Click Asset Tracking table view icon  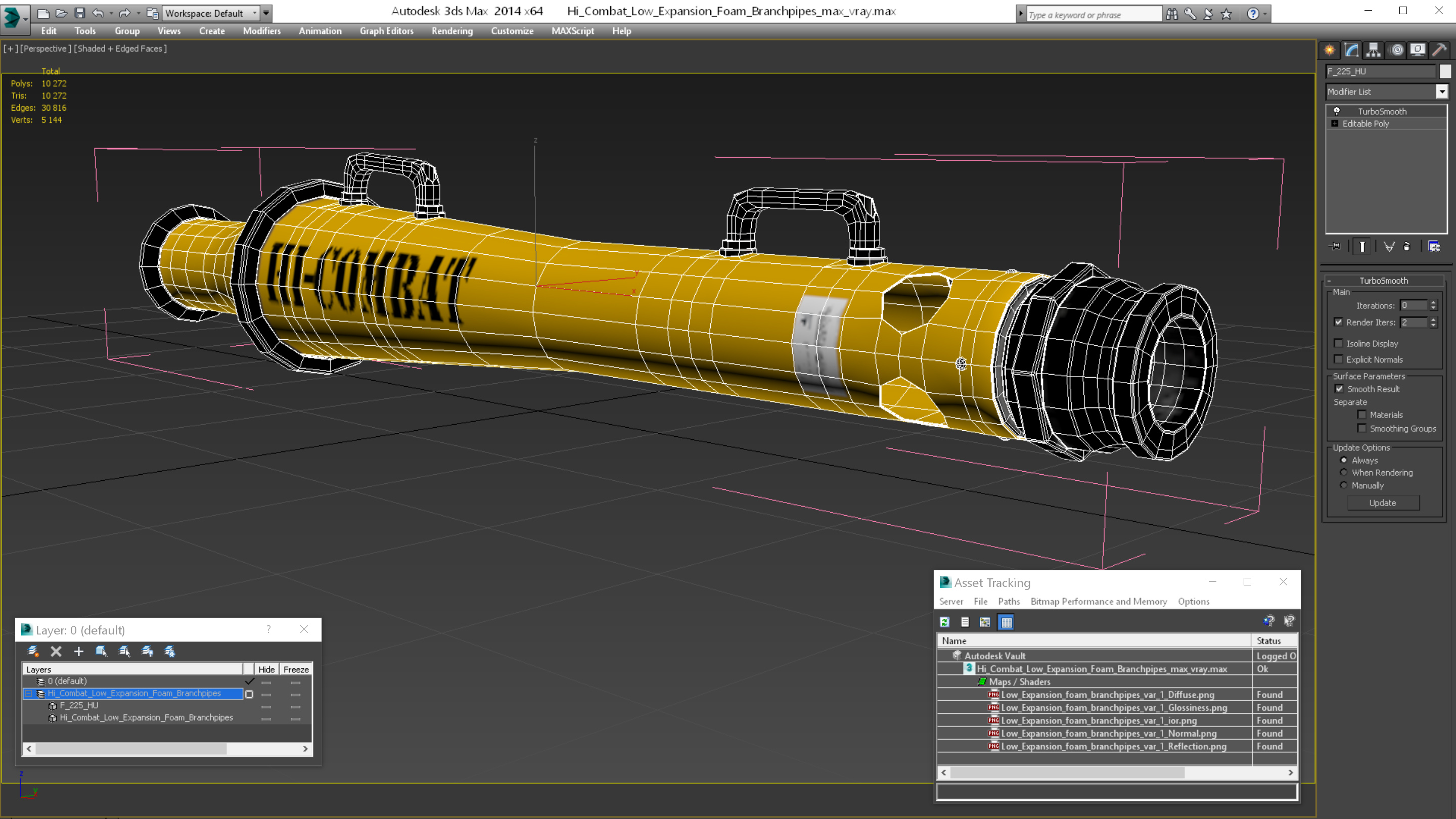[x=1007, y=622]
